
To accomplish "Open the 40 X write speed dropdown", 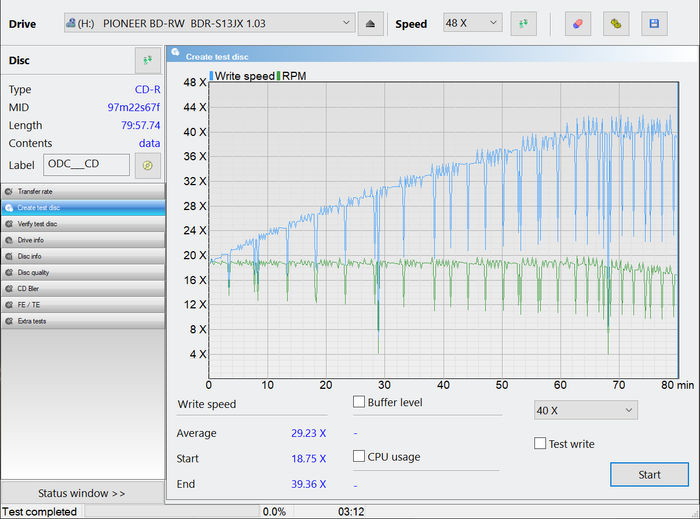I will pos(585,410).
